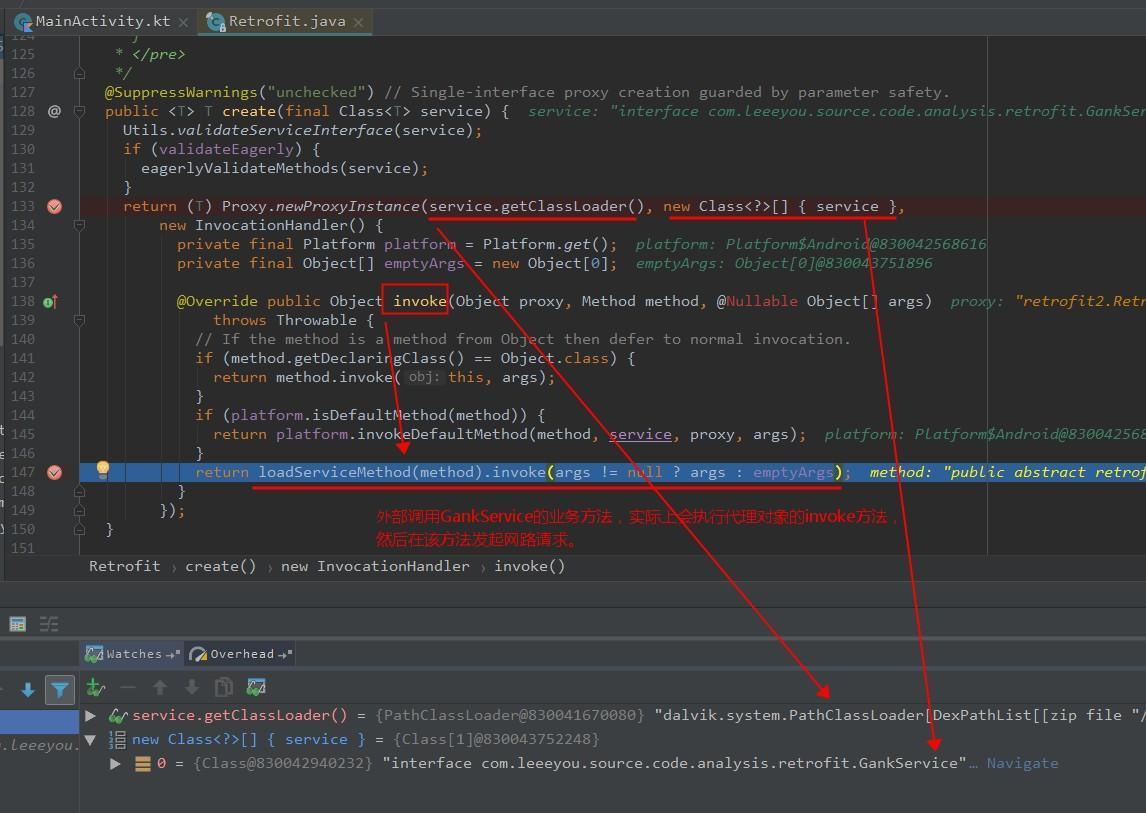Select the service.getClassLoader() watch row

(x=612, y=715)
